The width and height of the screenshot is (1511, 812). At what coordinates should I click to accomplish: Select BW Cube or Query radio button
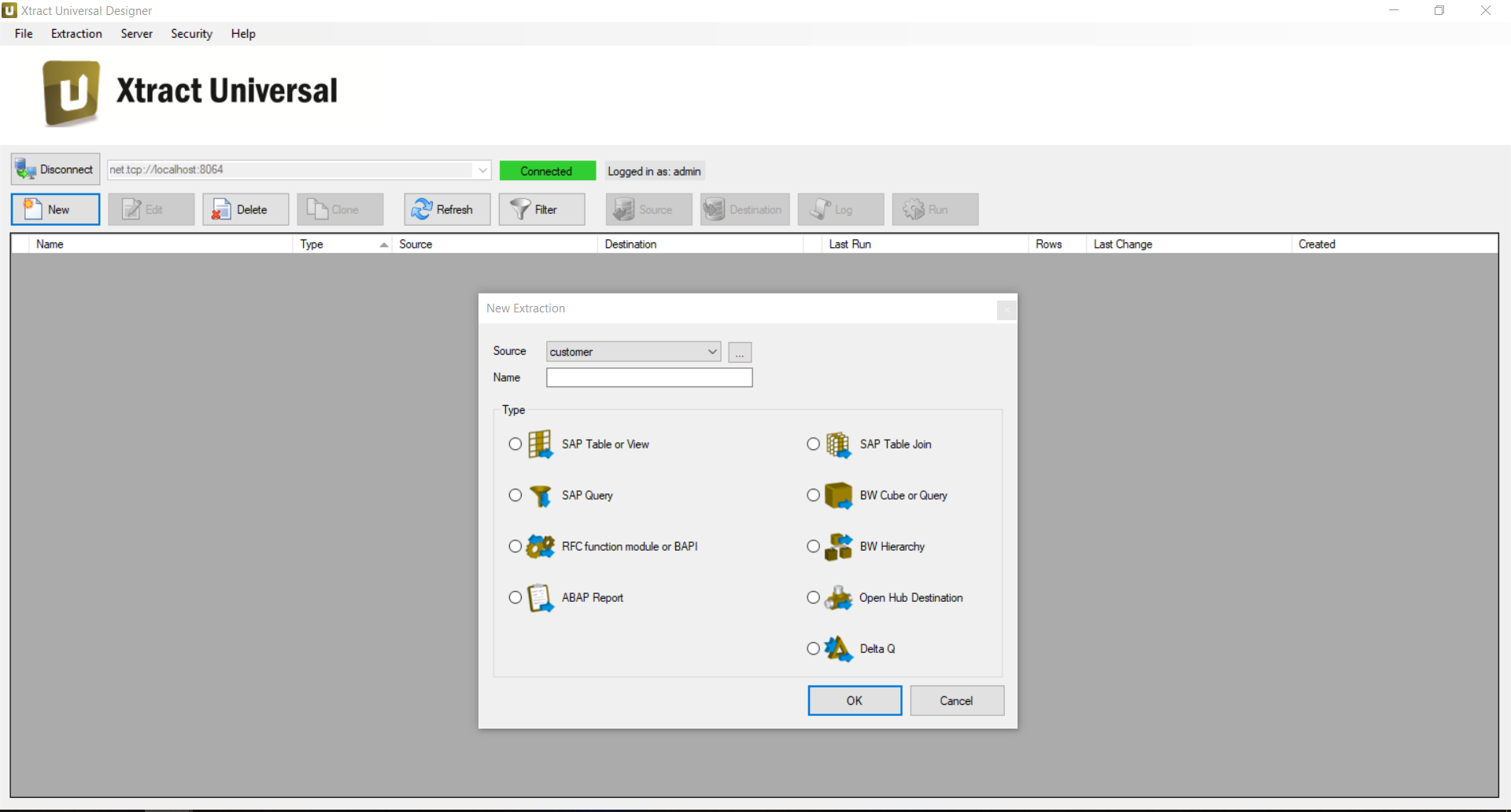[x=814, y=495]
